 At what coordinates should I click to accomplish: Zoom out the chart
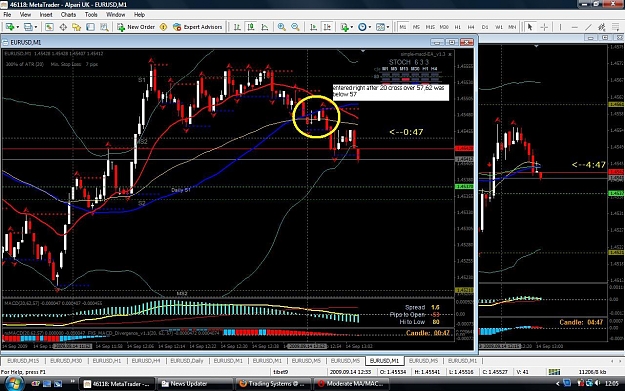pos(295,27)
